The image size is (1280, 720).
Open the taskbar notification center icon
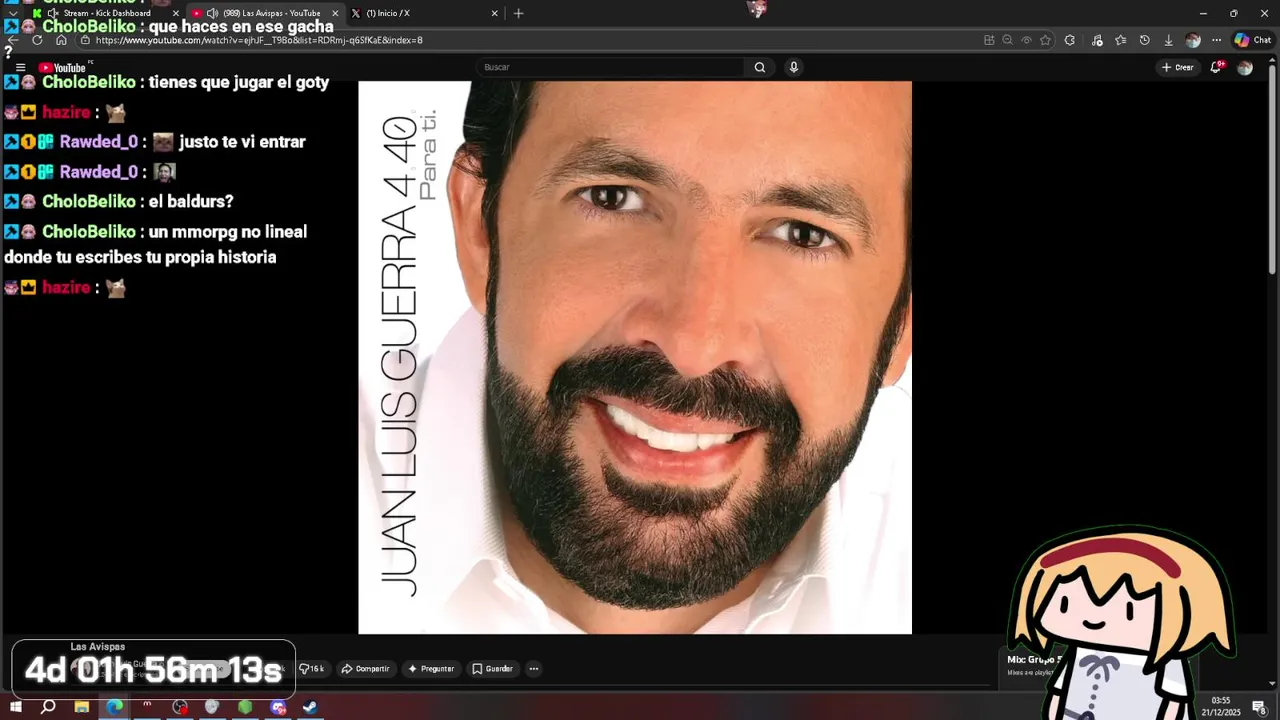[1258, 707]
